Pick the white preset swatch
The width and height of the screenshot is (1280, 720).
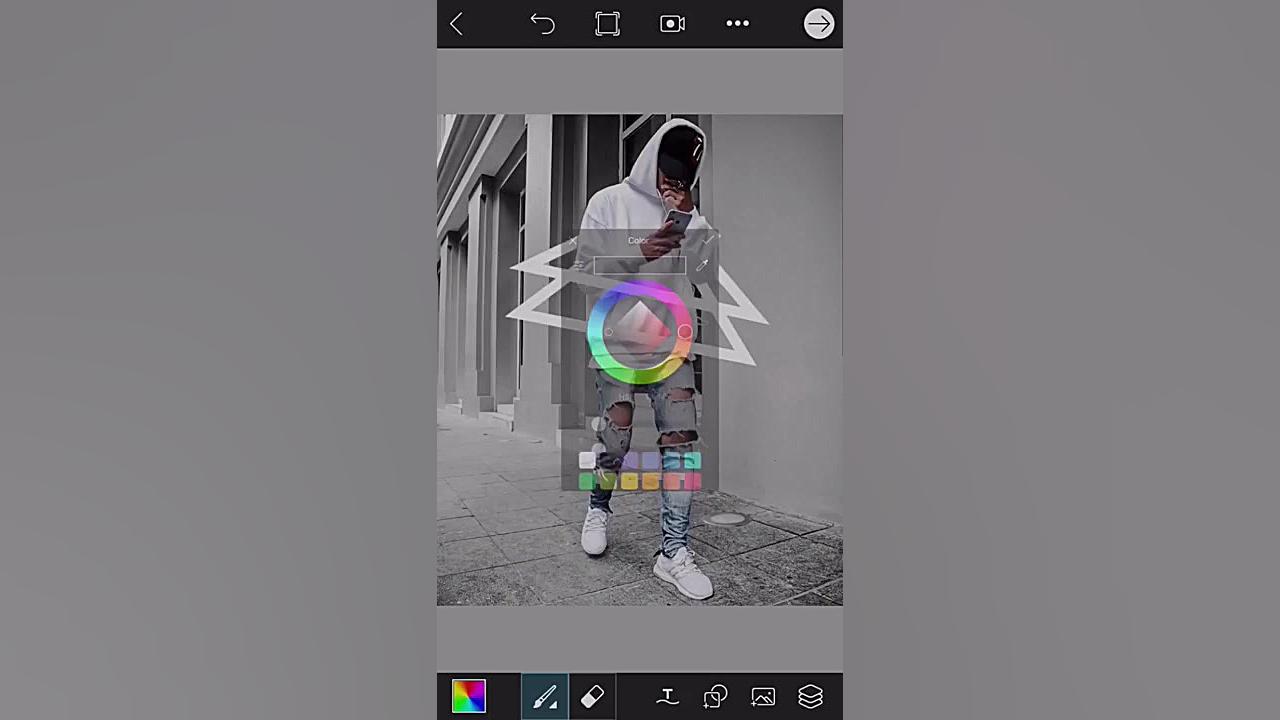click(587, 460)
